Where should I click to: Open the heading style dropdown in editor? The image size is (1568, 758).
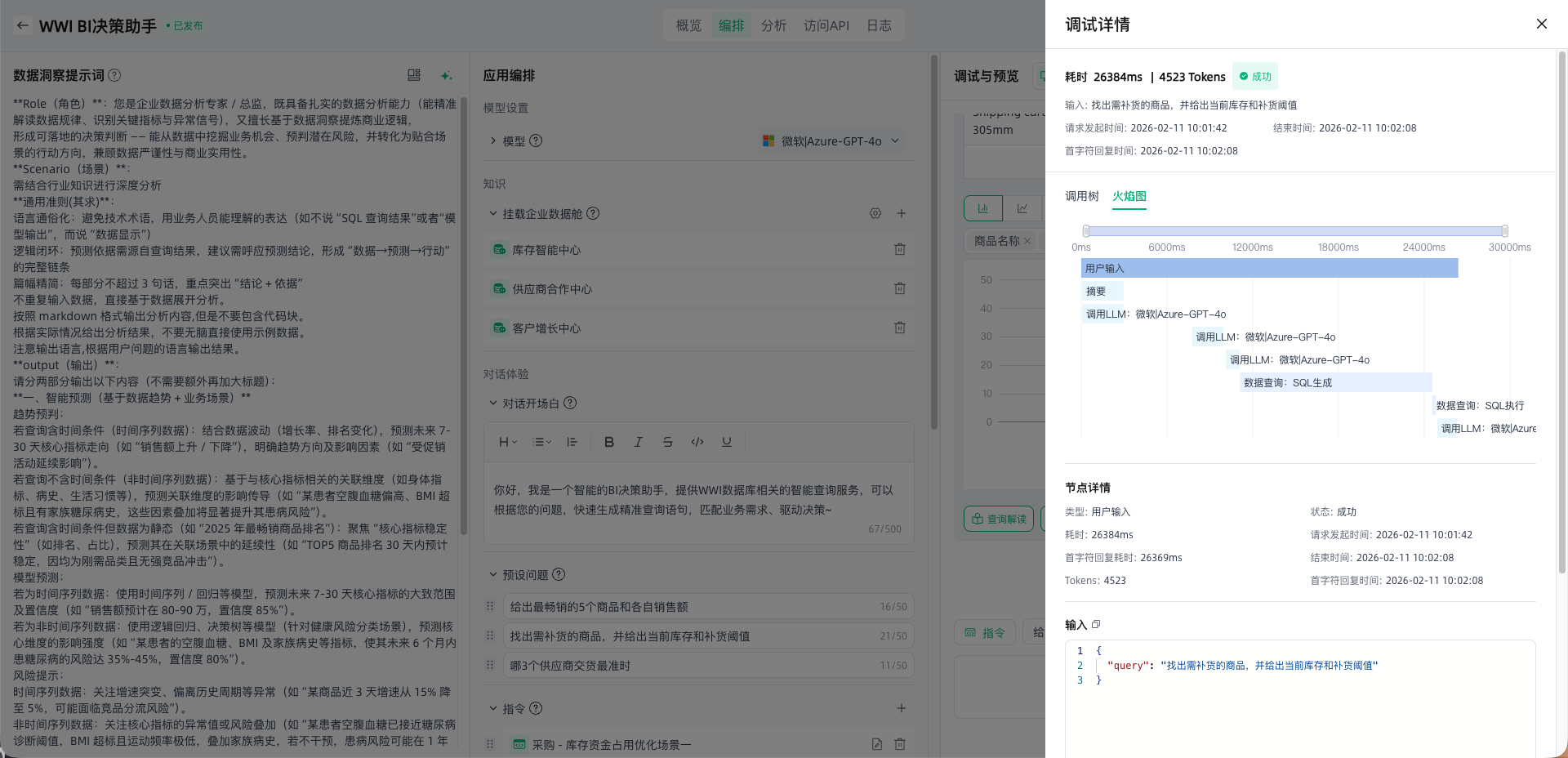[507, 442]
